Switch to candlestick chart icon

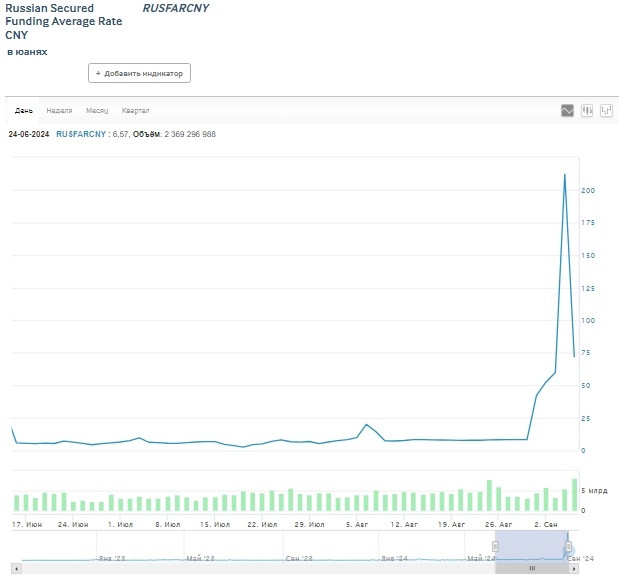pyautogui.click(x=587, y=111)
